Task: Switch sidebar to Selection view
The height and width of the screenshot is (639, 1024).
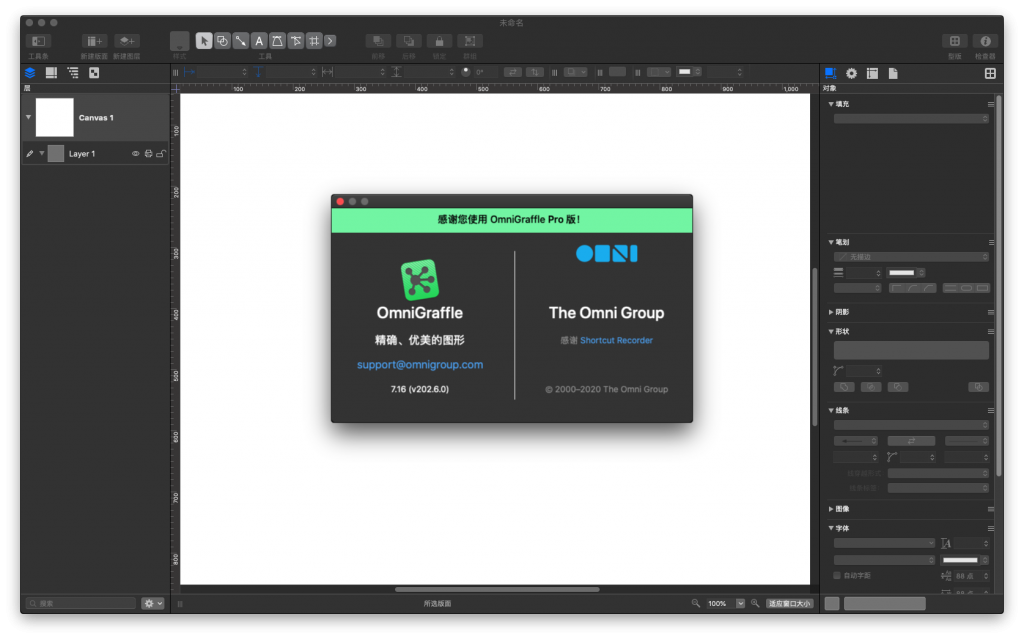Action: (94, 73)
